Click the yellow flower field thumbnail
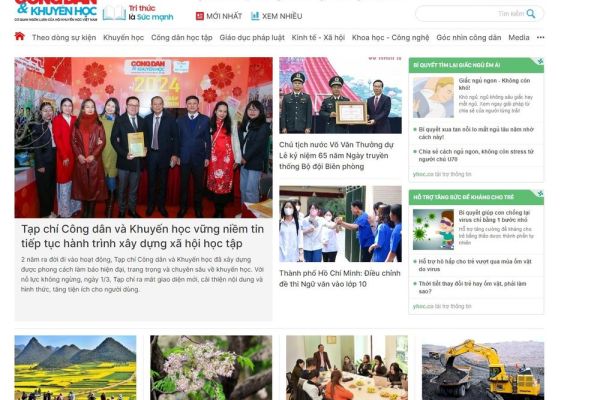 [x=75, y=367]
